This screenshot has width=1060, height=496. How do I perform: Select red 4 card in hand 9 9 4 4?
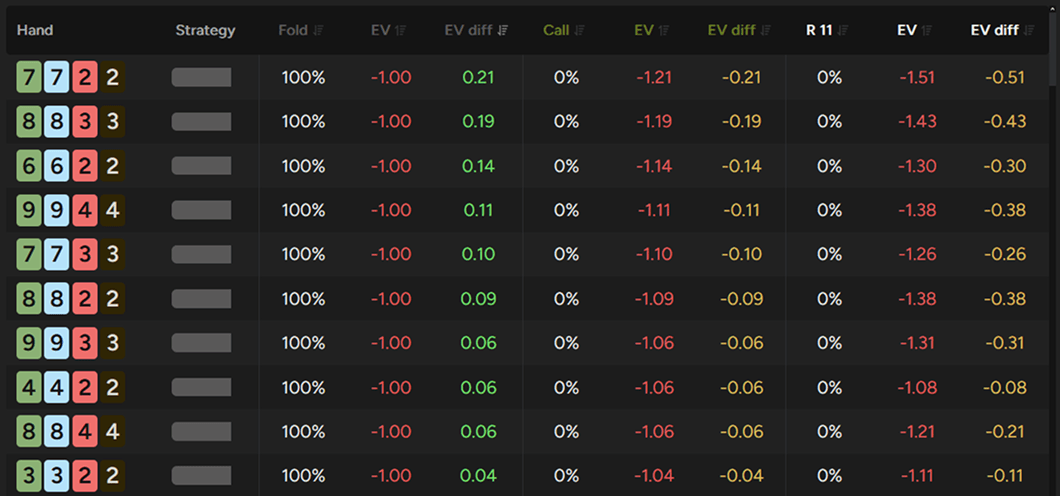pos(85,211)
